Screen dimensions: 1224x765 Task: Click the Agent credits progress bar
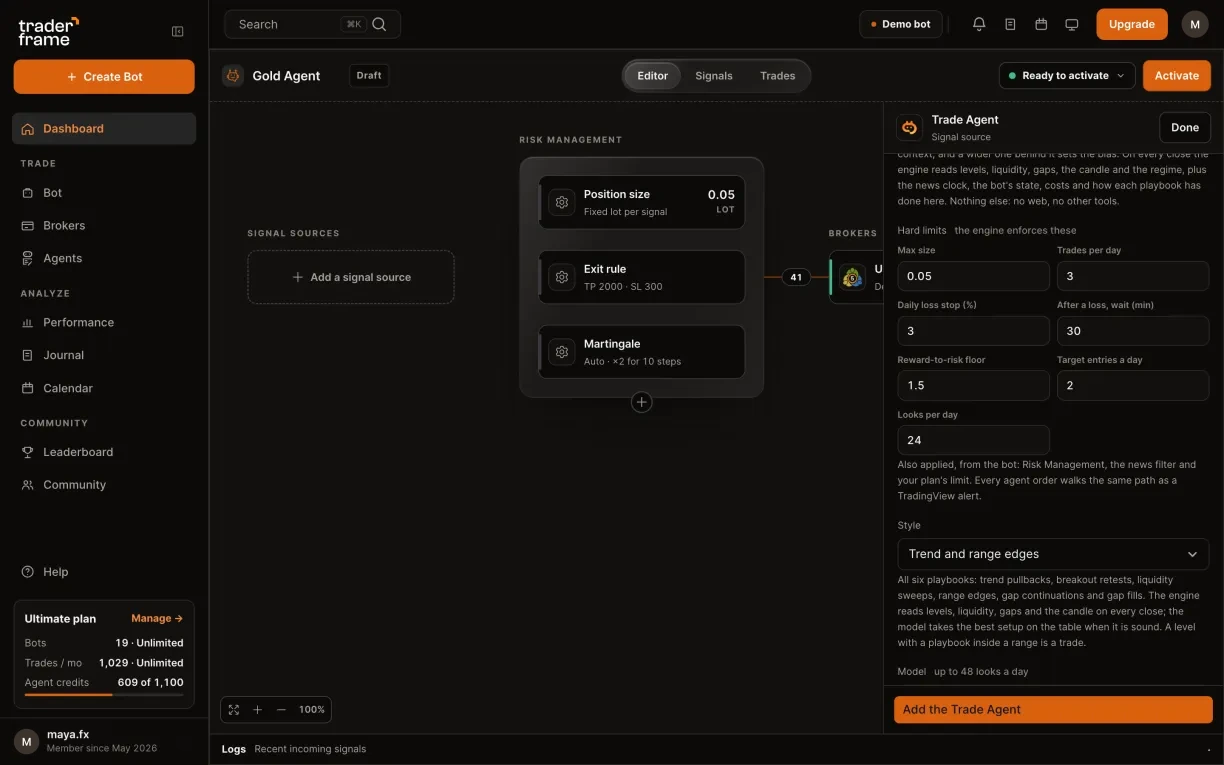pos(104,695)
